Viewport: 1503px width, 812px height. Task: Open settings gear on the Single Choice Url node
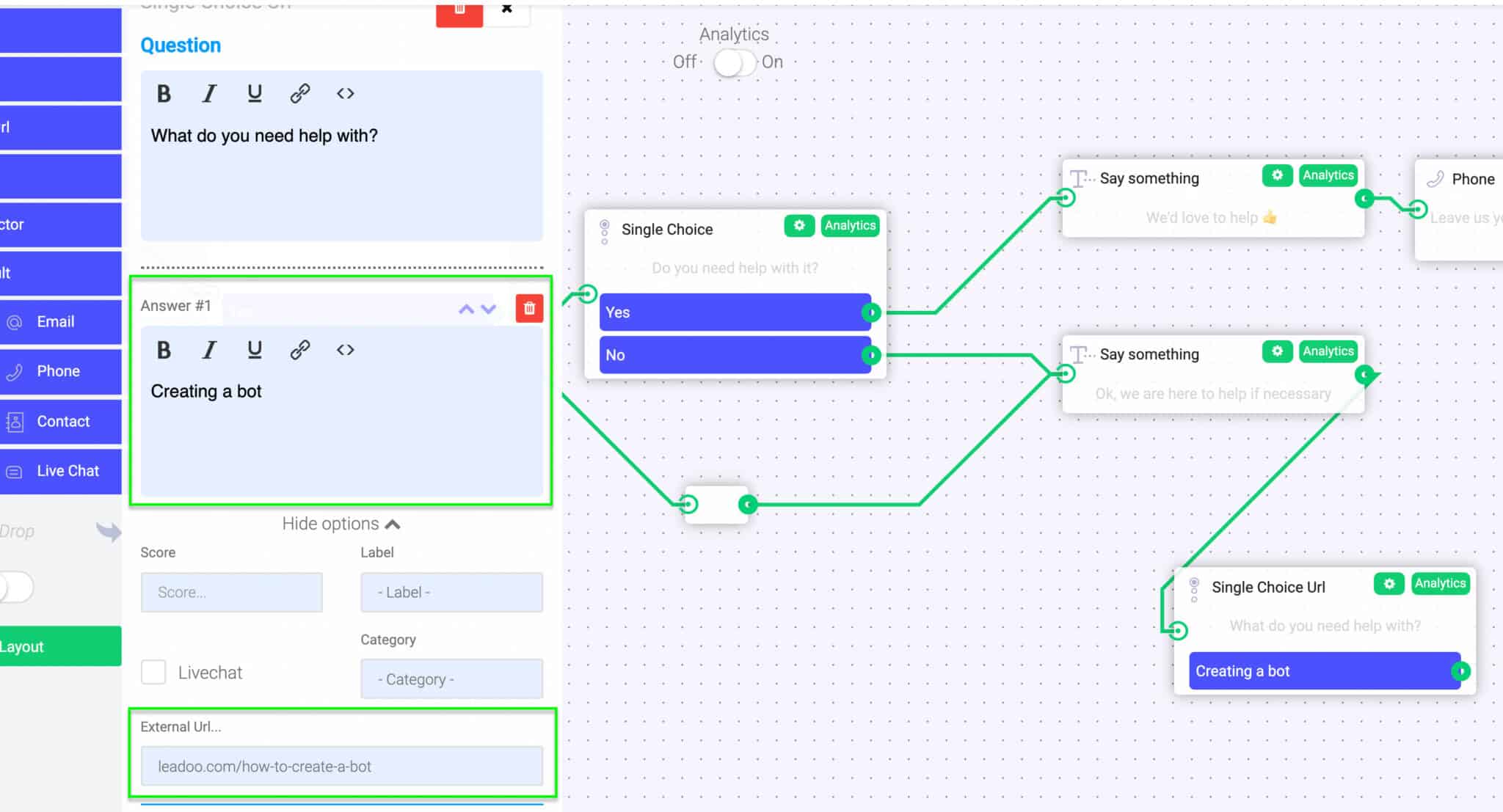click(x=1389, y=584)
